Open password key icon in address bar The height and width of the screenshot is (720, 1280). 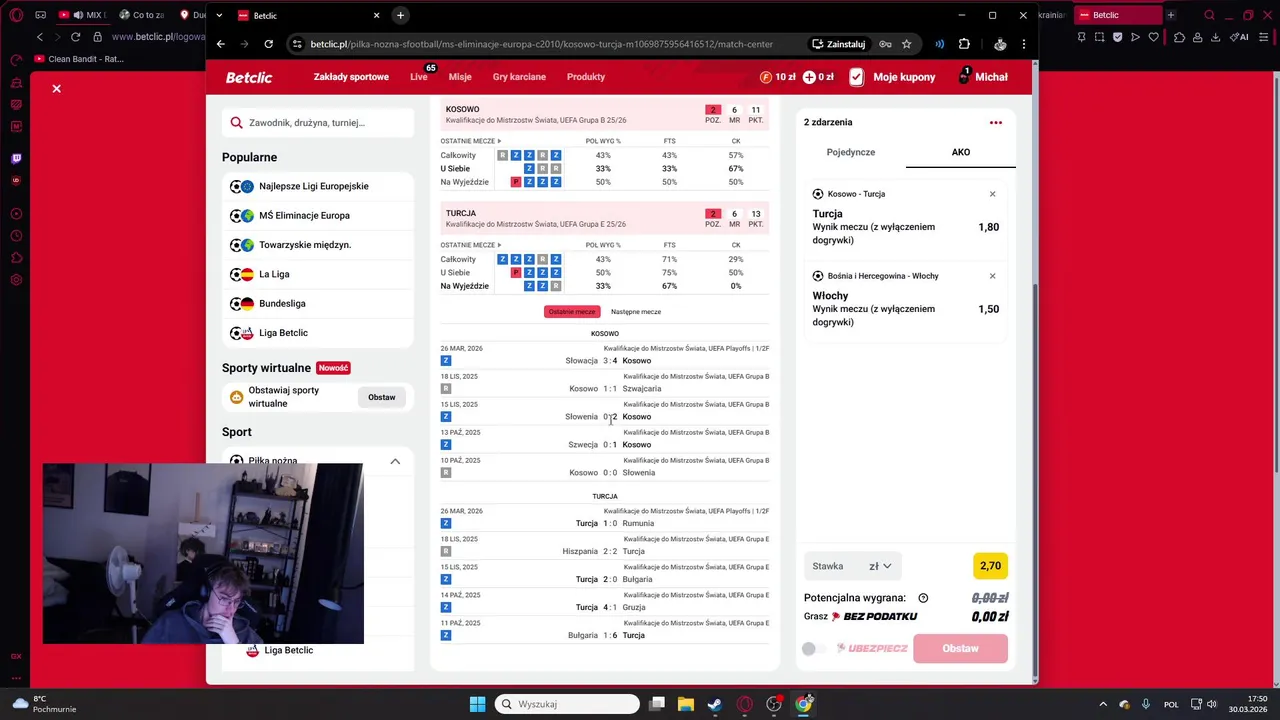[x=885, y=44]
